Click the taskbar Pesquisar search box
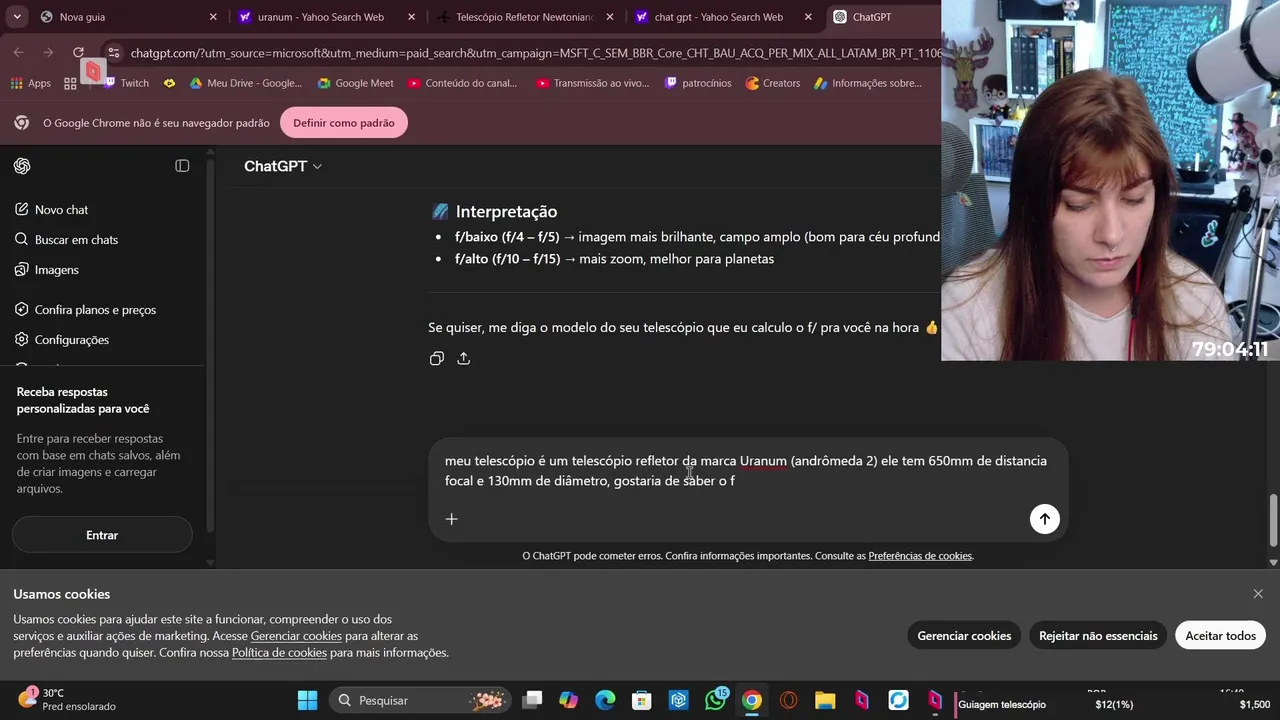1280x720 pixels. (x=420, y=701)
